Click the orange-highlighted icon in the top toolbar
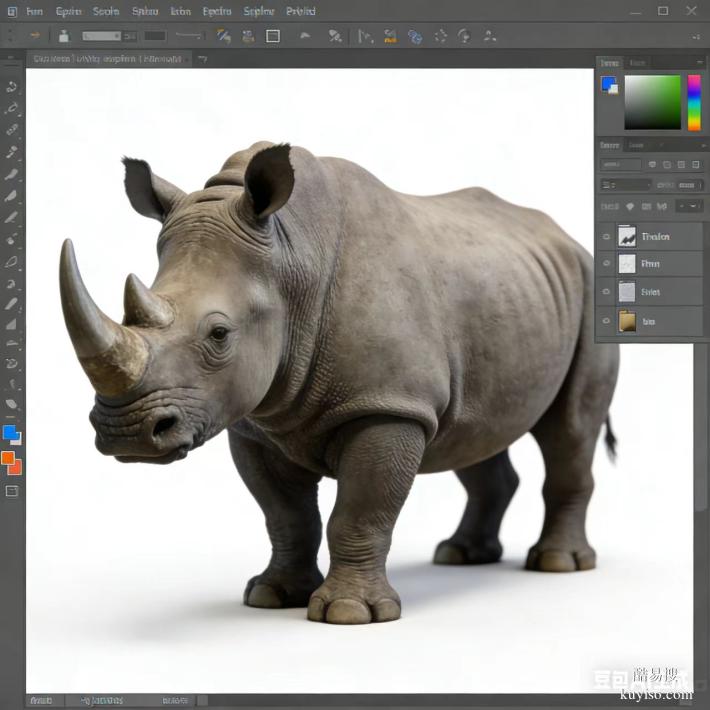The image size is (710, 710). tap(389, 36)
